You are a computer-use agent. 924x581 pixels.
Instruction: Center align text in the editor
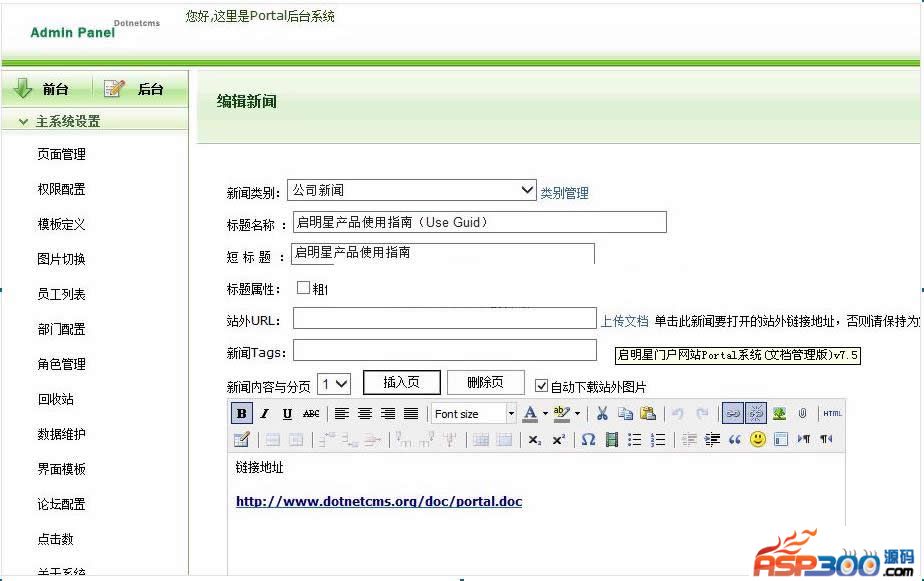(365, 414)
